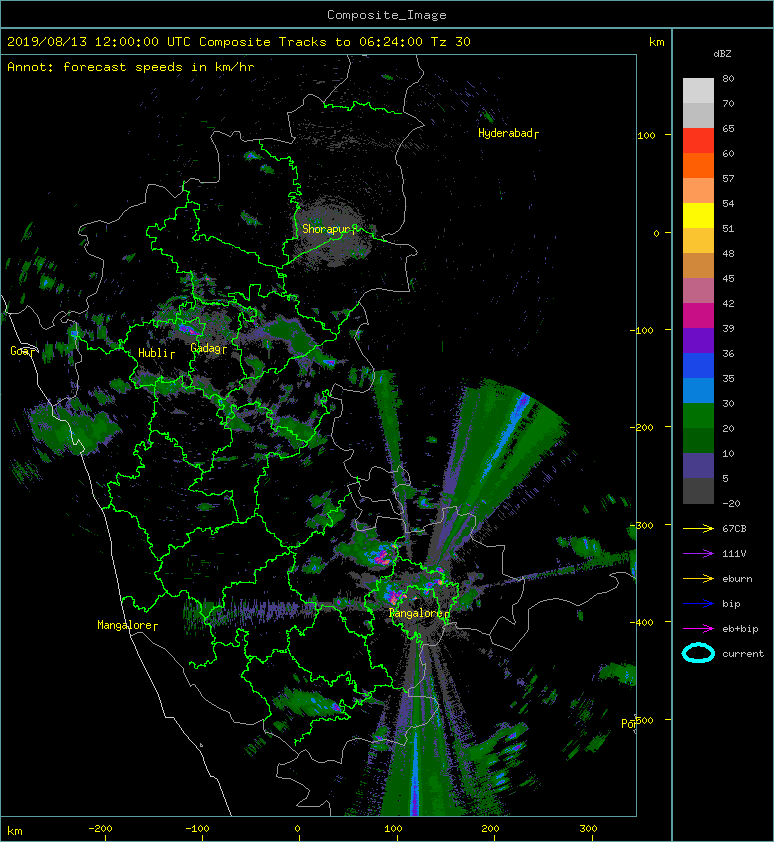
Task: Click the 300 tick label on bottom axis
Action: (588, 829)
